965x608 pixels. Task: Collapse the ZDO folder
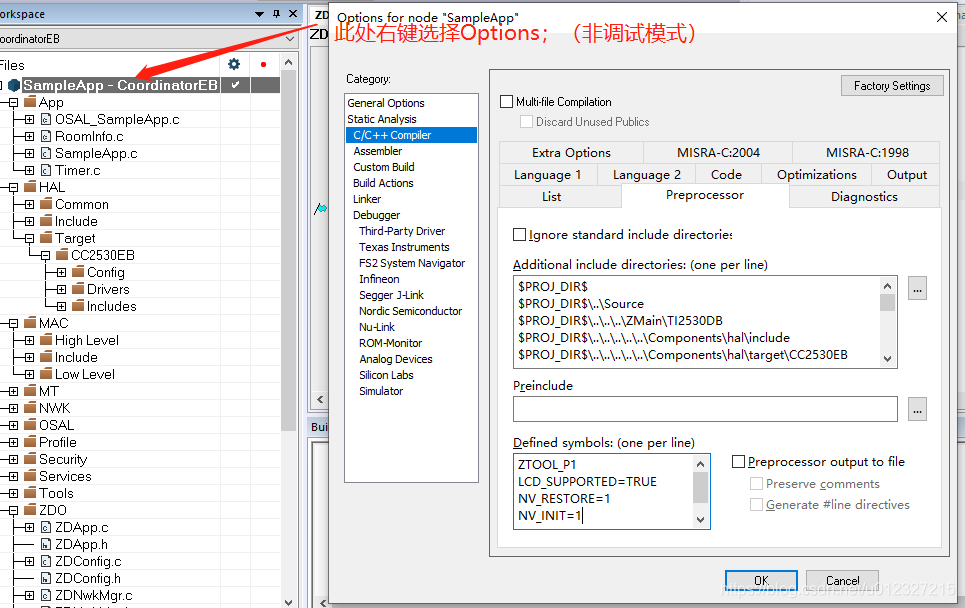pos(14,510)
